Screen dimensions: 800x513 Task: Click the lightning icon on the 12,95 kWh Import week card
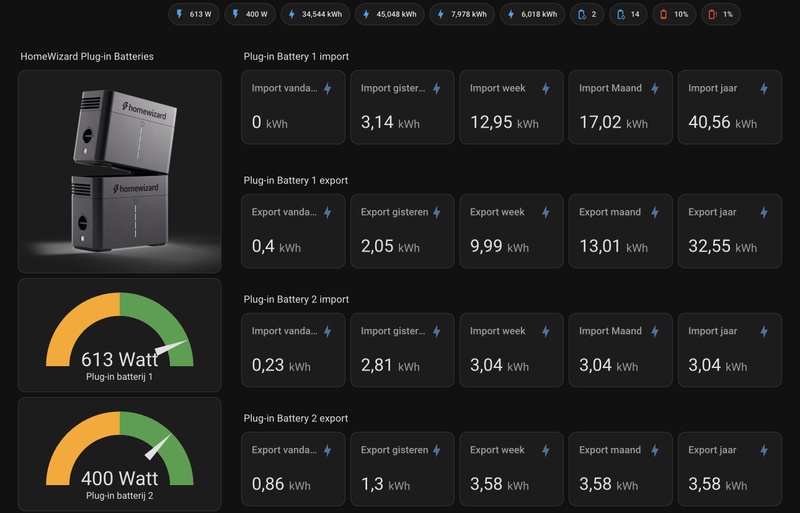[x=546, y=89]
